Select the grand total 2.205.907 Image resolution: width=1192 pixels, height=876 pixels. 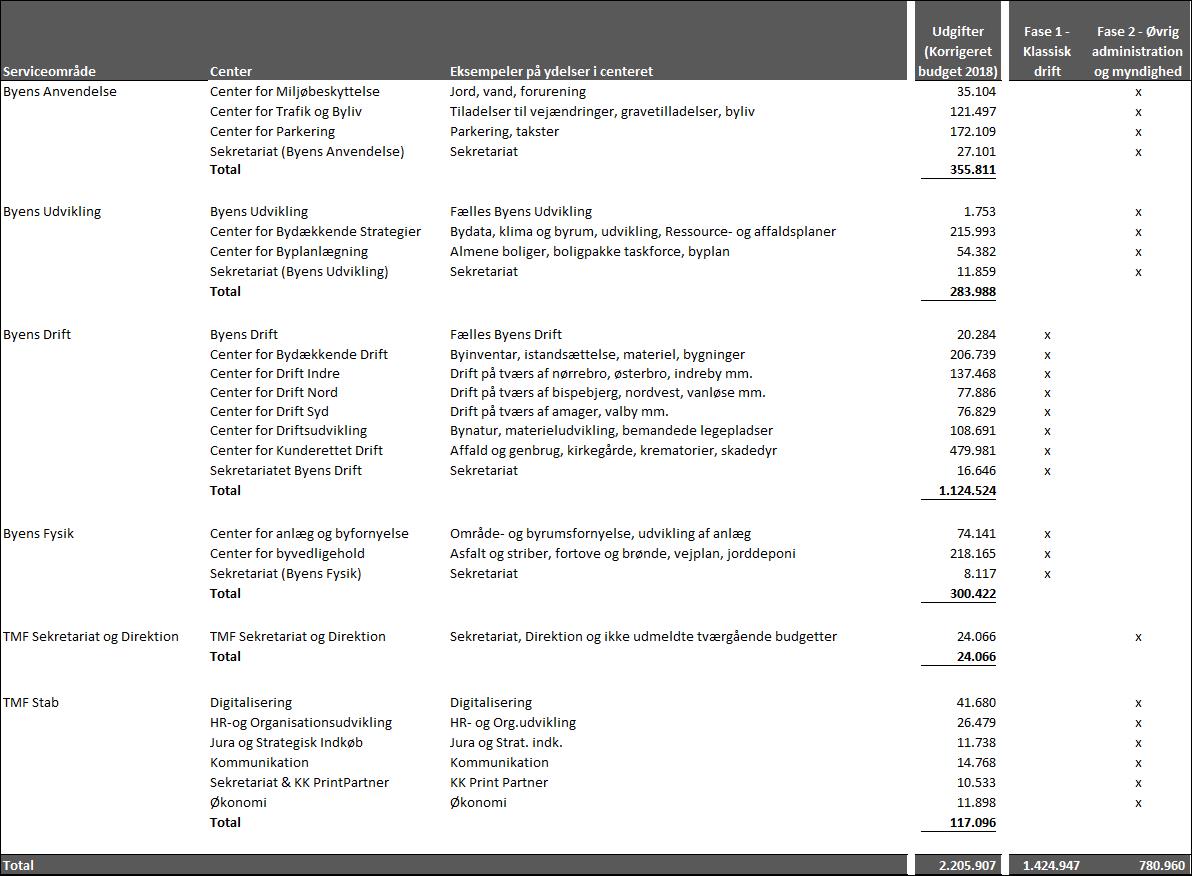pos(967,865)
